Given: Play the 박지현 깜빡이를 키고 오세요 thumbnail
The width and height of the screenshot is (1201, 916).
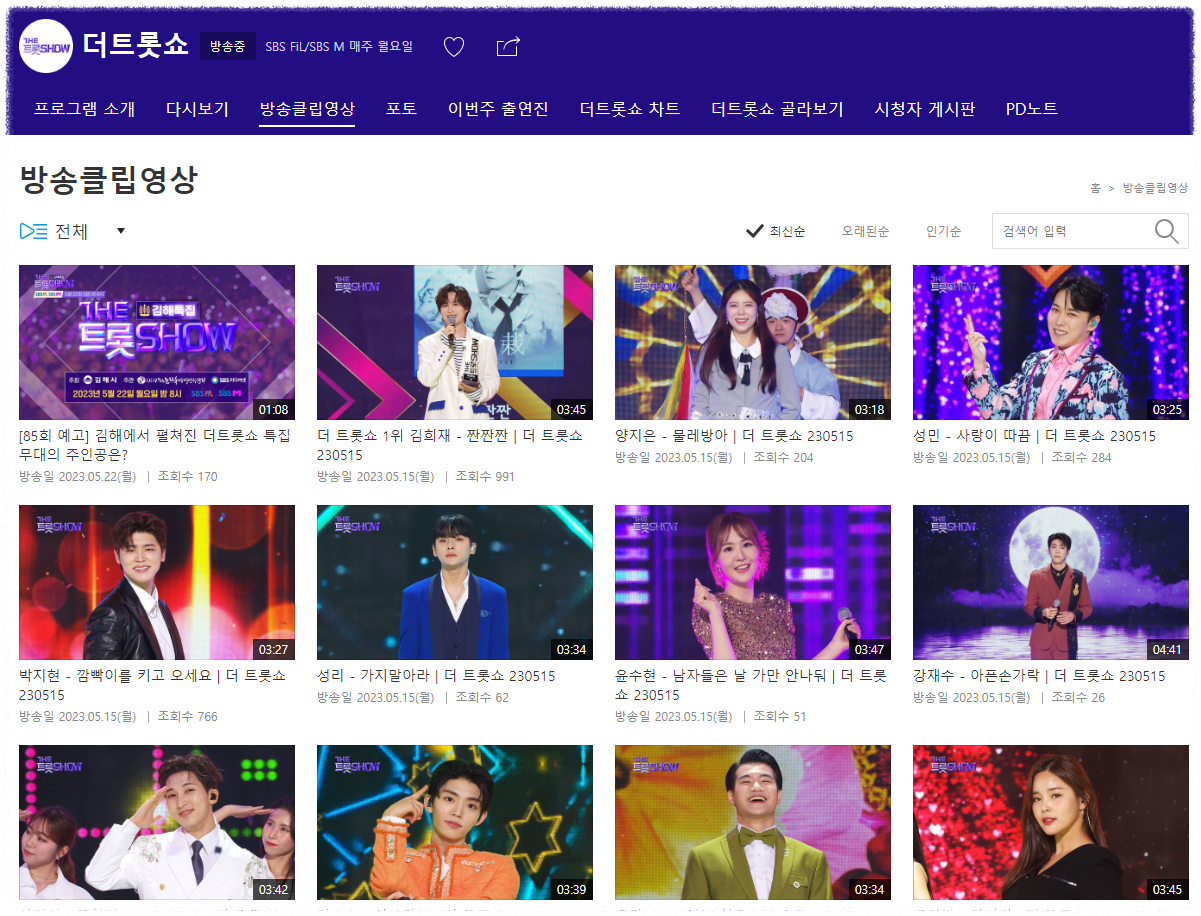Looking at the screenshot, I should [x=157, y=582].
